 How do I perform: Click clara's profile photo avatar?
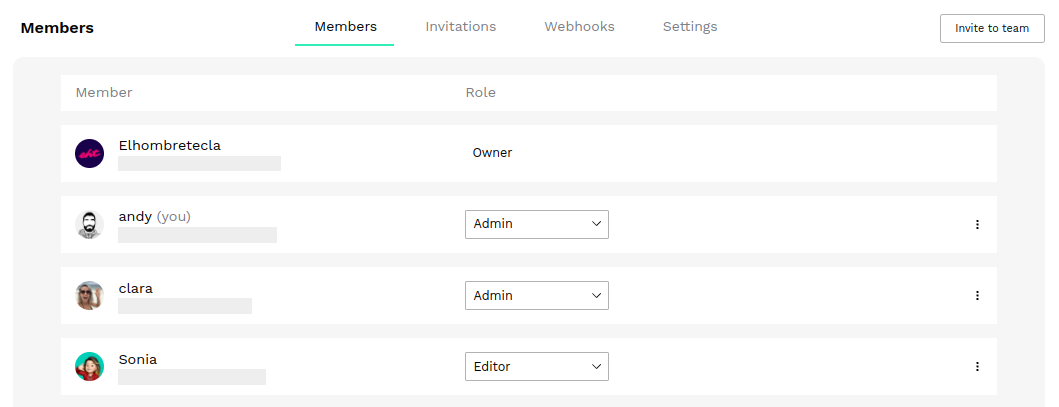click(89, 296)
